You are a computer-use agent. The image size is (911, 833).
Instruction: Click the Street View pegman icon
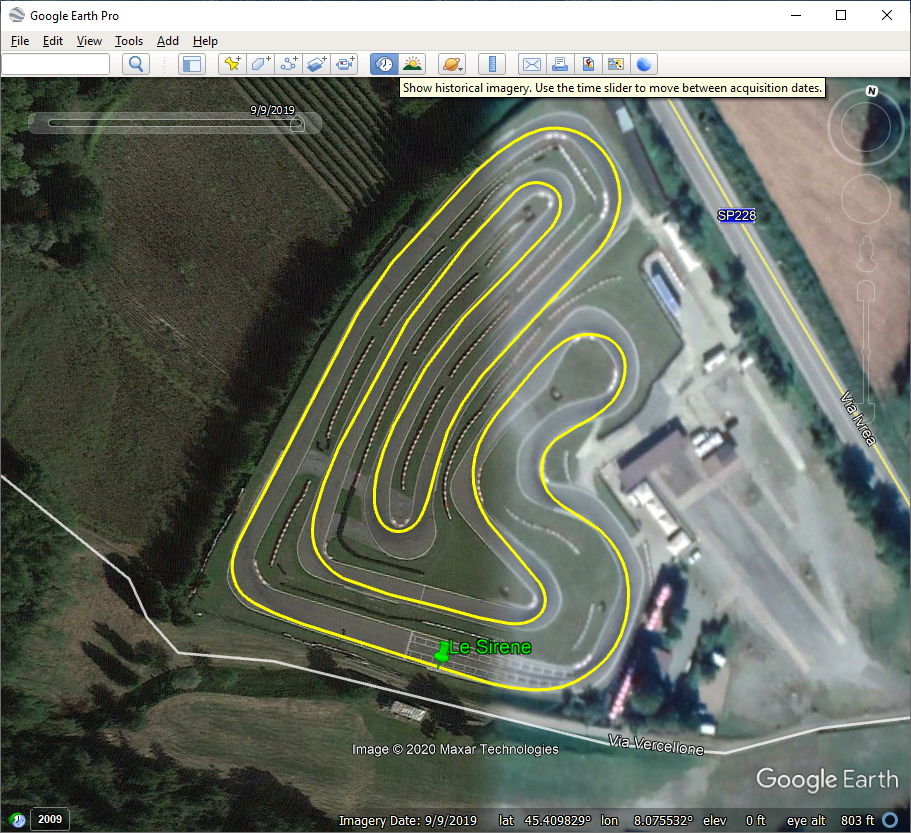[867, 253]
